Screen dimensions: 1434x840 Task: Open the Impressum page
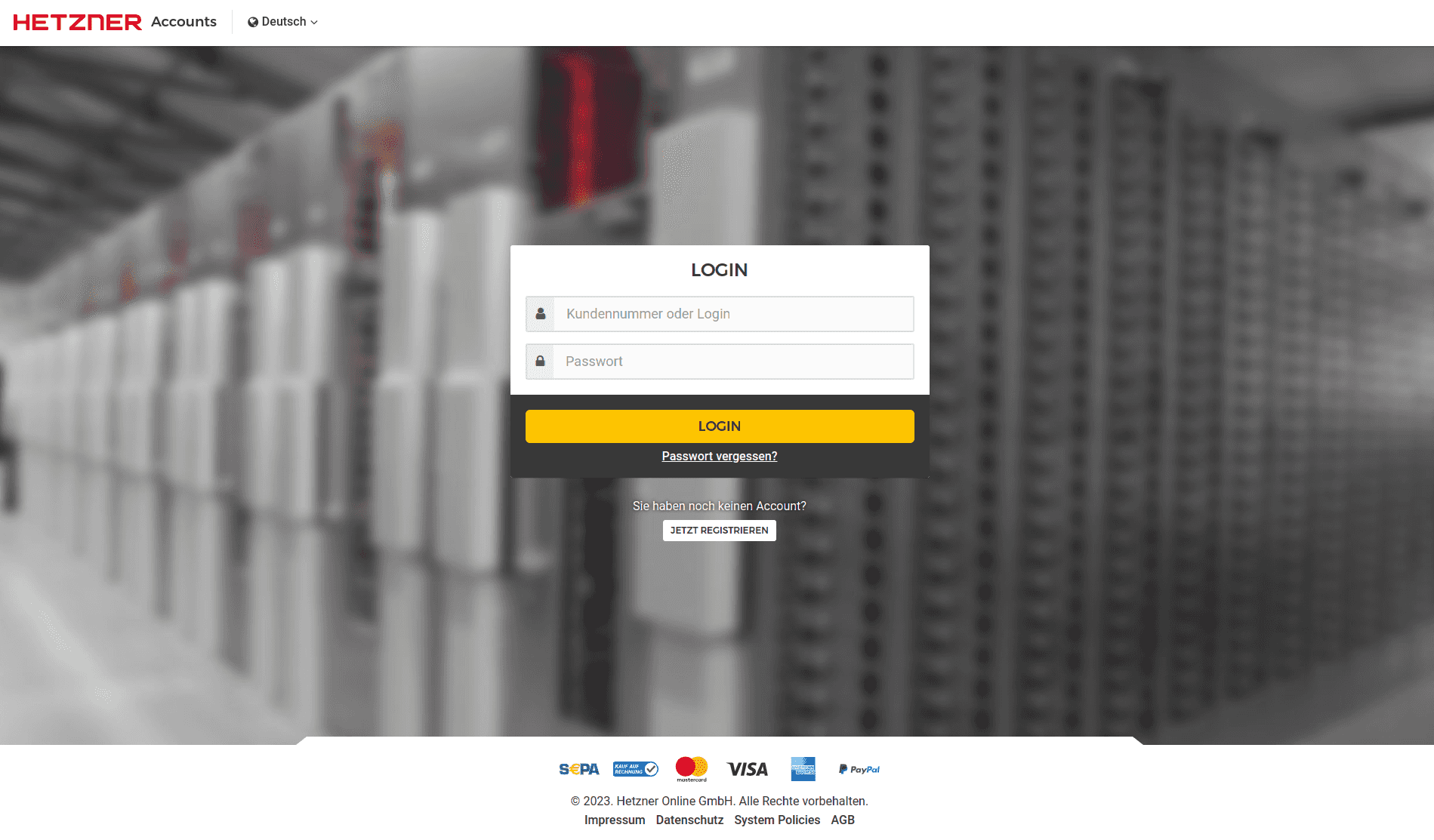tap(614, 820)
